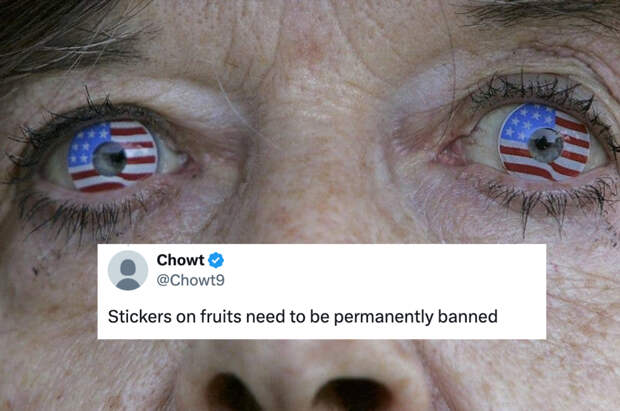Click the right nostril below the tweet
Image resolution: width=620 pixels, height=411 pixels.
click(x=354, y=394)
